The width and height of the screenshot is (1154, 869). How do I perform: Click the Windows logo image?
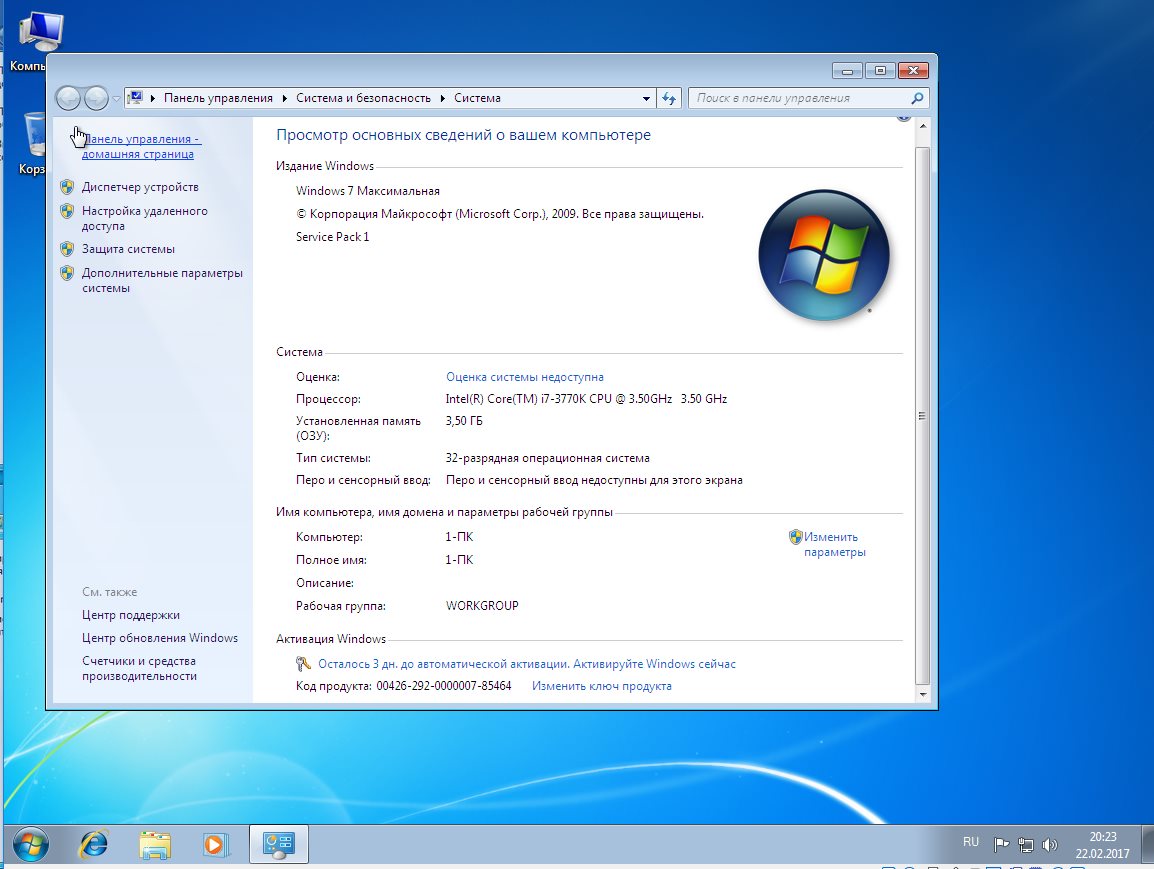click(824, 255)
